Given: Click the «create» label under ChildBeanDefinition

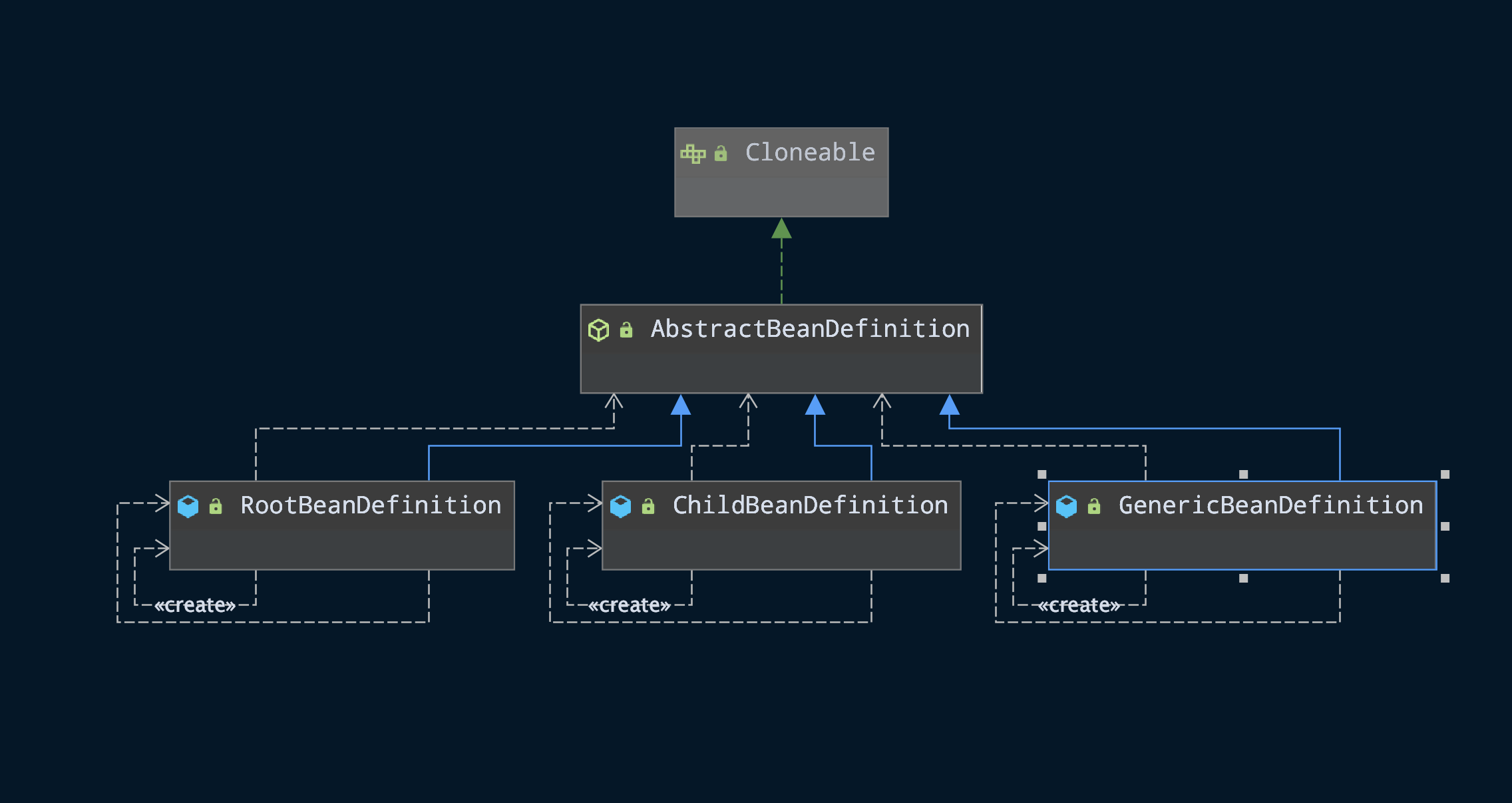Looking at the screenshot, I should 629,605.
